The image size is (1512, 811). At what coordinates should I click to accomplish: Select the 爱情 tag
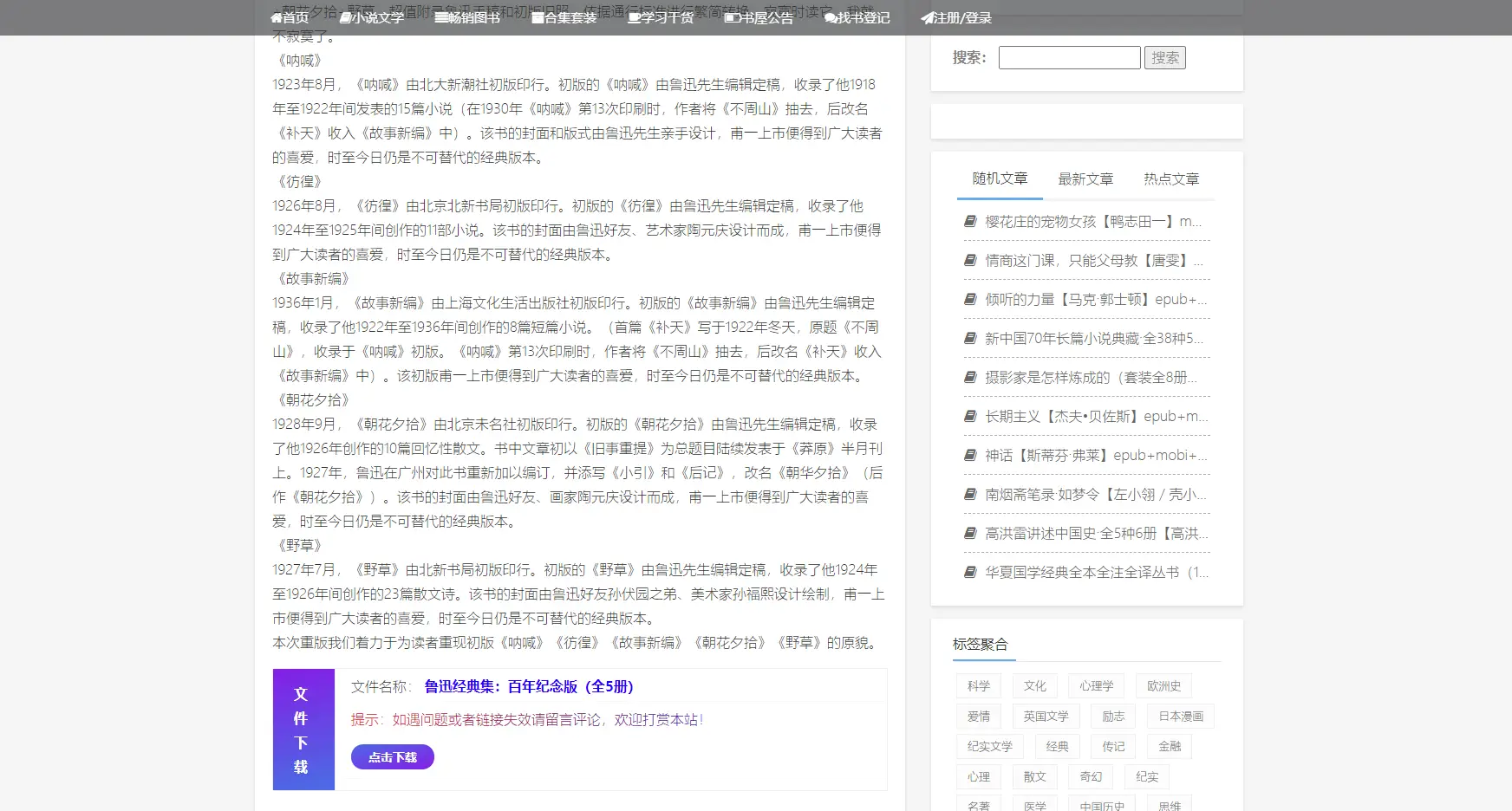click(979, 716)
